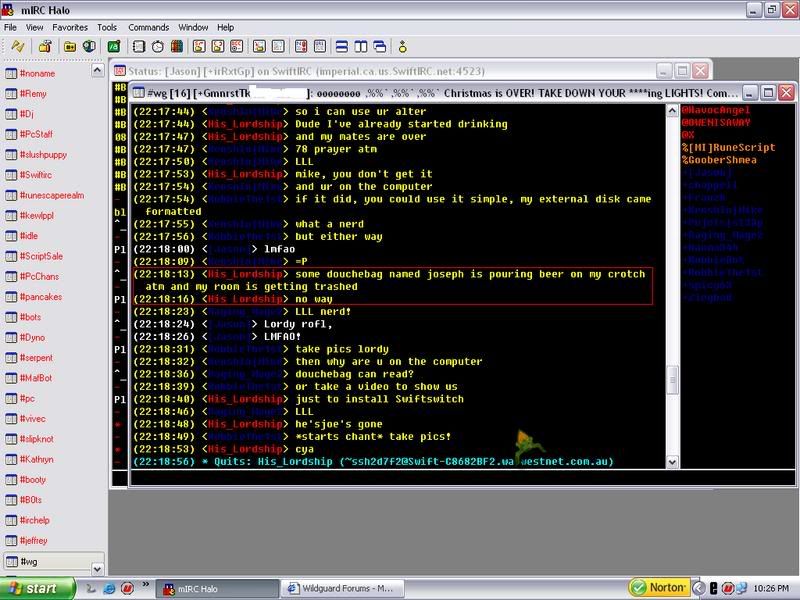The height and width of the screenshot is (600, 800).
Task: Click the About mIRC yellow figure icon
Action: [x=403, y=46]
